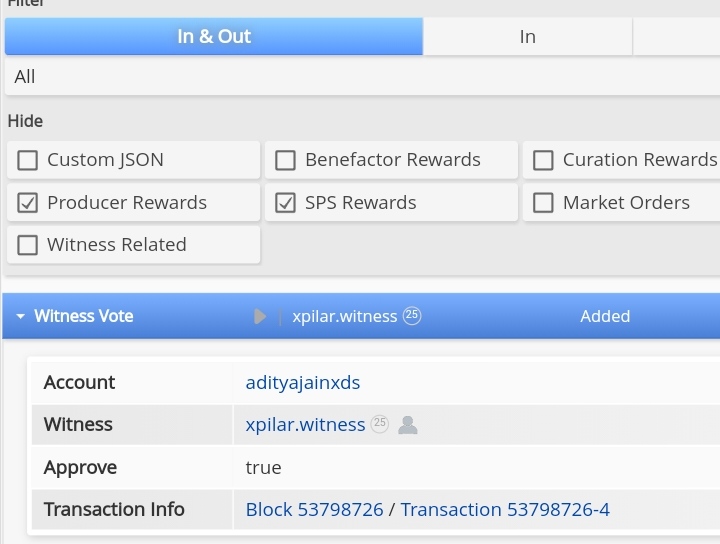Screen dimensions: 720x544
Task: Toggle the Market Orders checkbox
Action: click(x=544, y=203)
